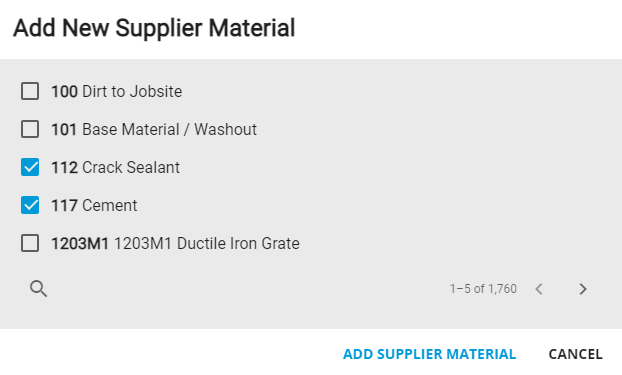The image size is (622, 375).
Task: Click the bold 101 material code
Action: (64, 129)
